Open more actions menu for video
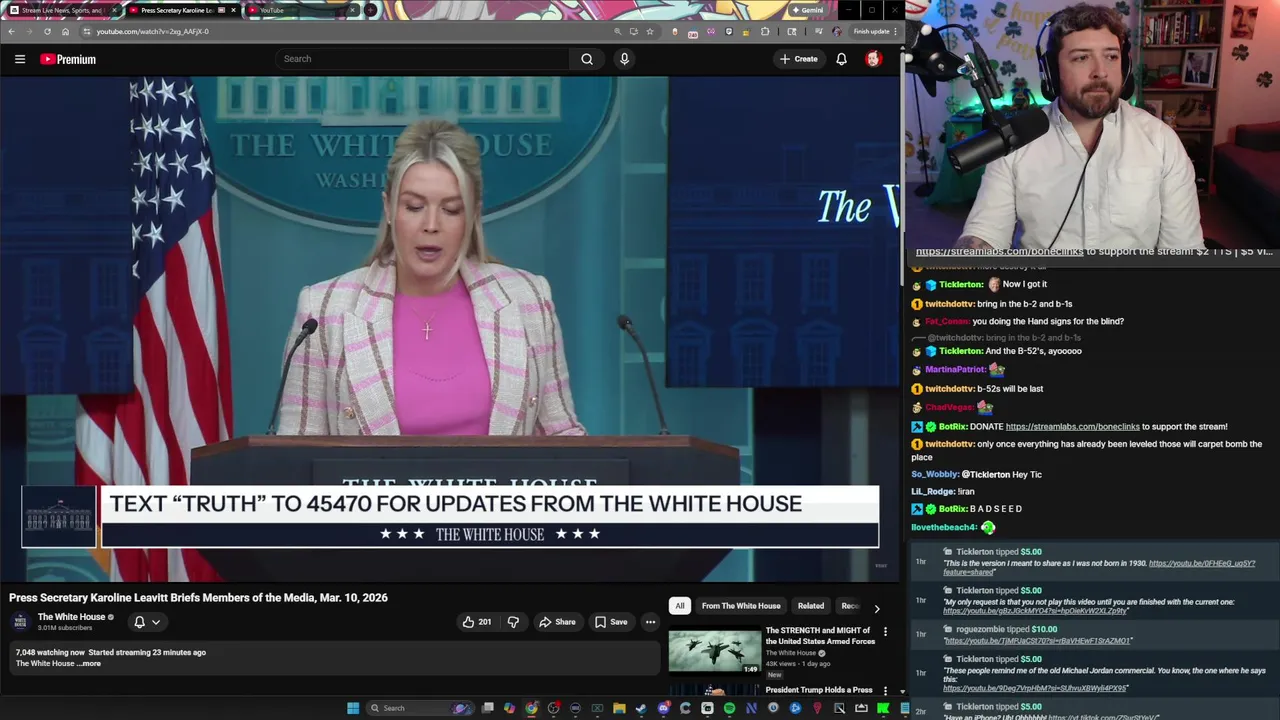This screenshot has width=1280, height=720. pos(650,622)
